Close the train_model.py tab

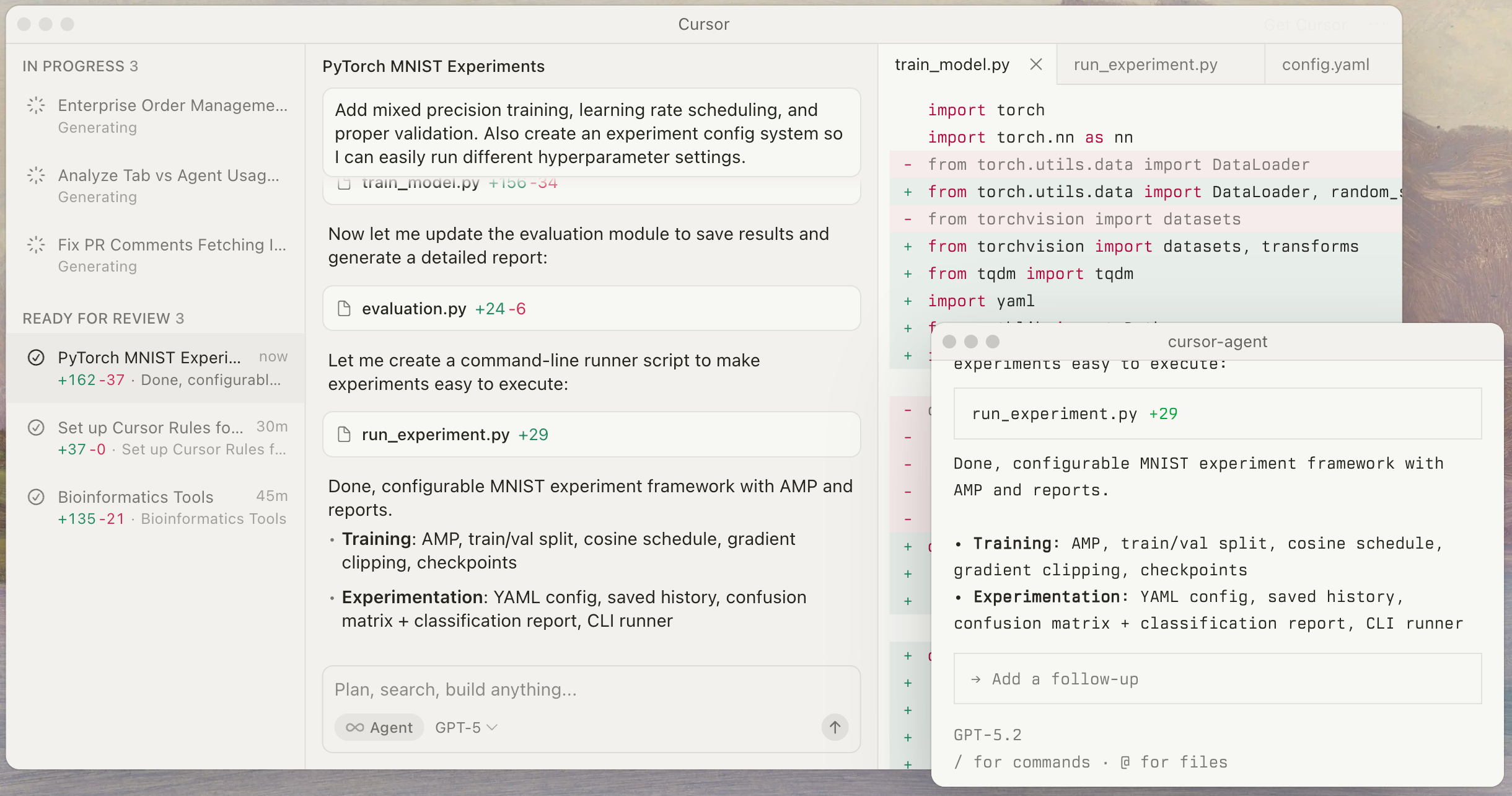[1035, 64]
